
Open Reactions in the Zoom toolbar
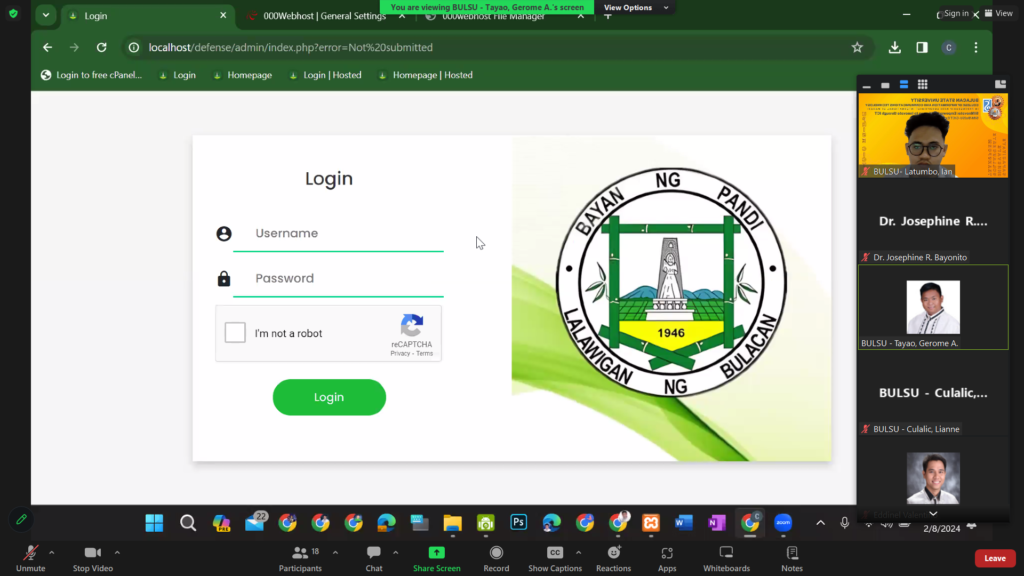(613, 558)
